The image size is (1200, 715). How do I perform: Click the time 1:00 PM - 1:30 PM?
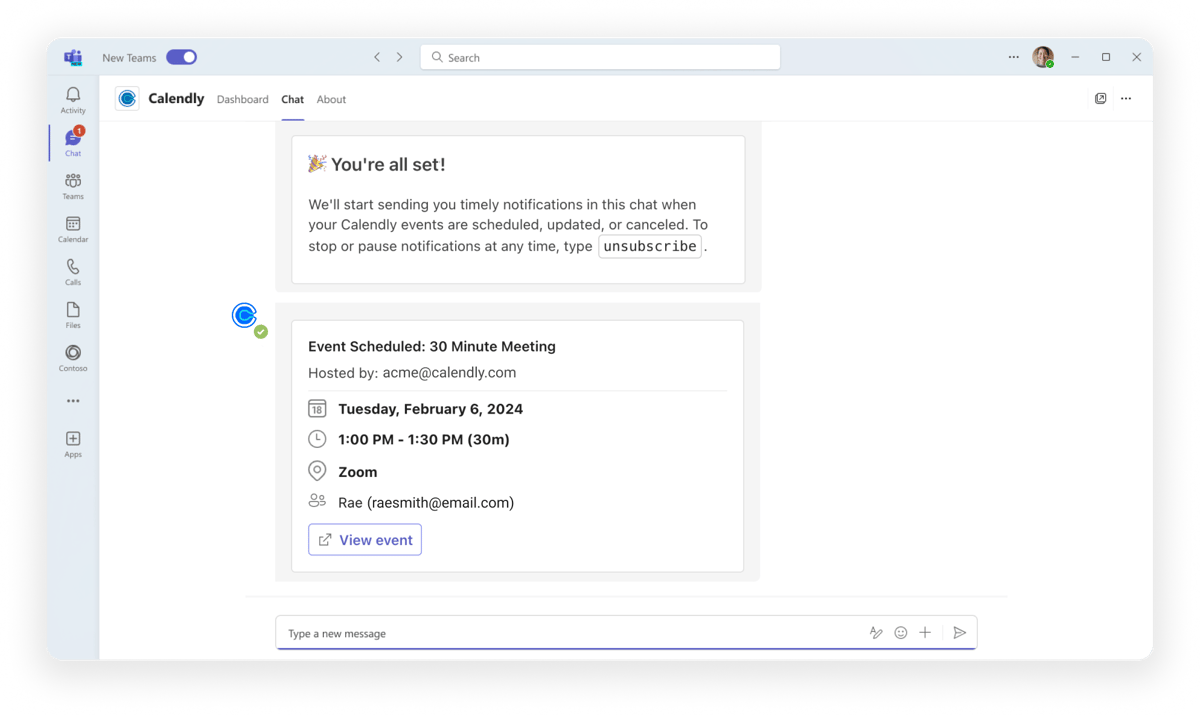(x=424, y=439)
